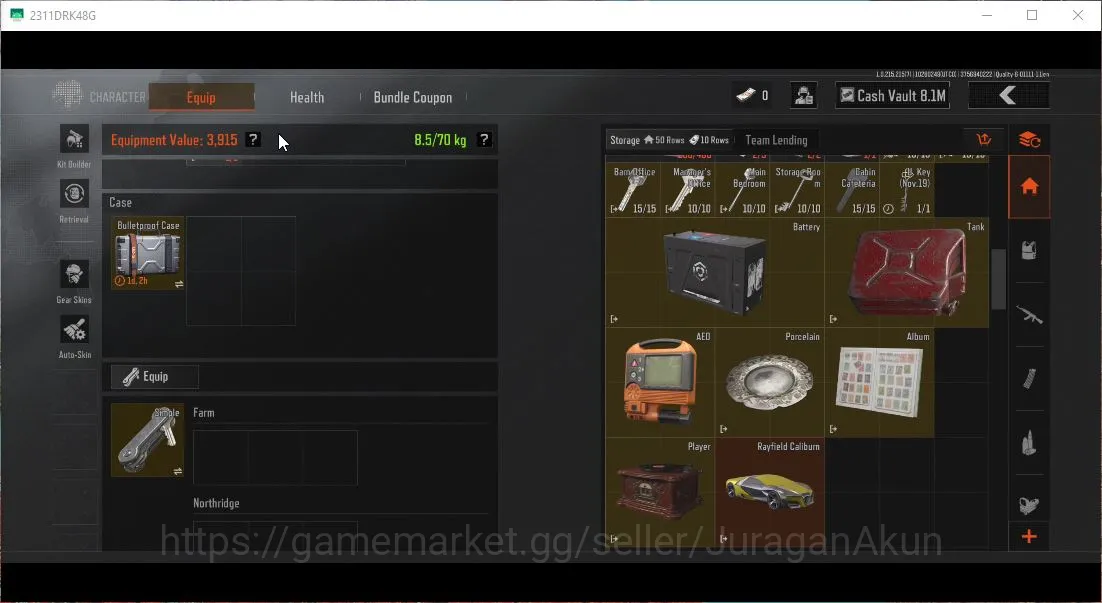Select the record Player item
1102x603 pixels.
click(x=660, y=492)
